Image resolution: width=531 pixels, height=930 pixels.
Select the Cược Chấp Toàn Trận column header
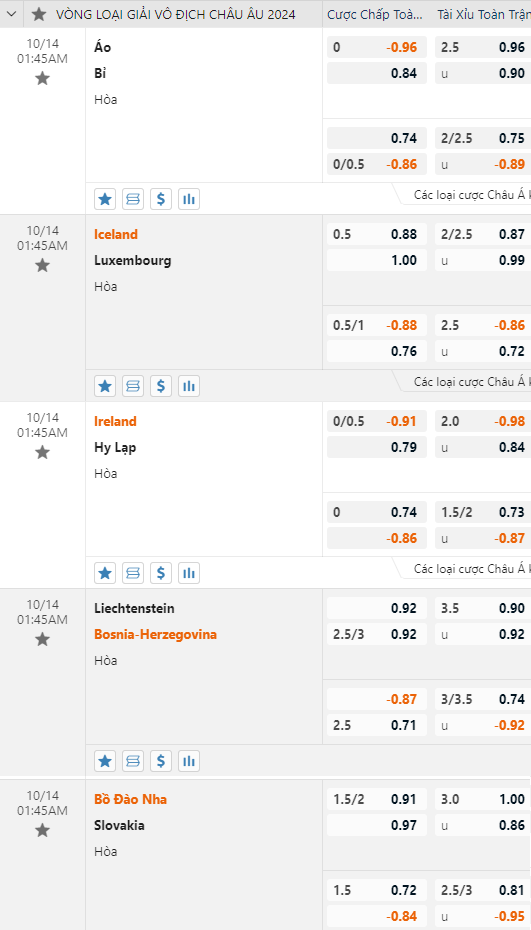pyautogui.click(x=375, y=15)
